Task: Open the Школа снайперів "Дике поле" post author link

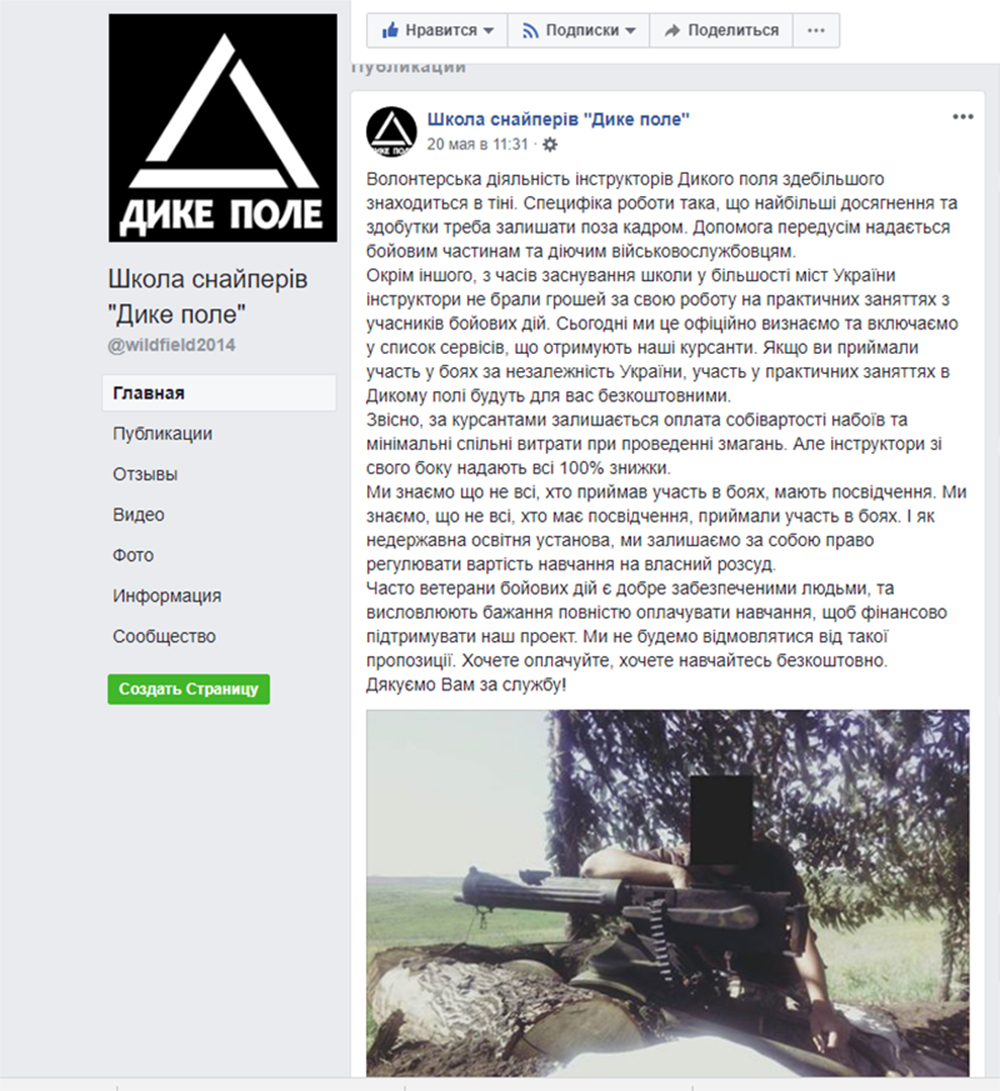Action: (558, 119)
